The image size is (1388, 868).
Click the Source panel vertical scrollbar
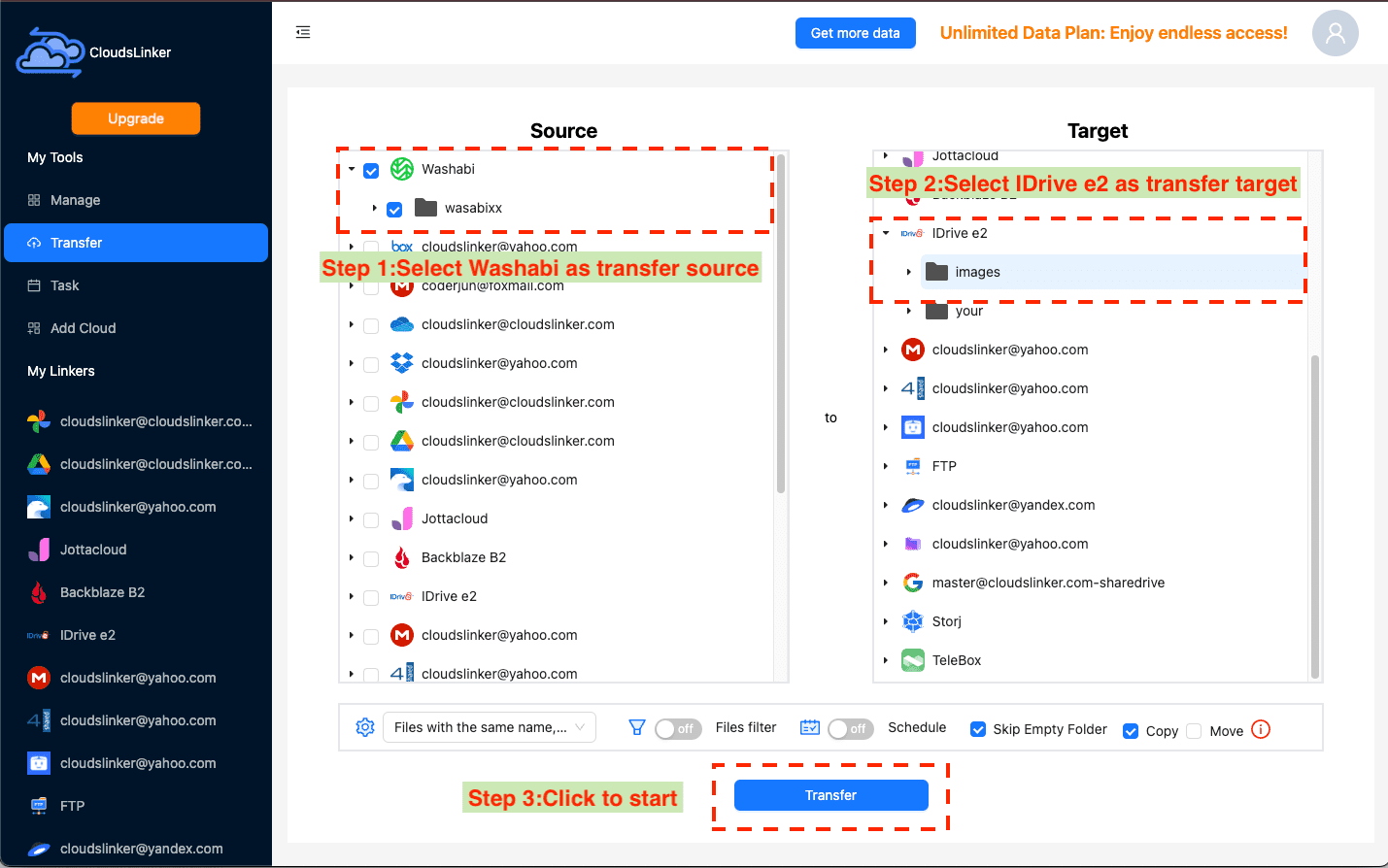click(781, 324)
